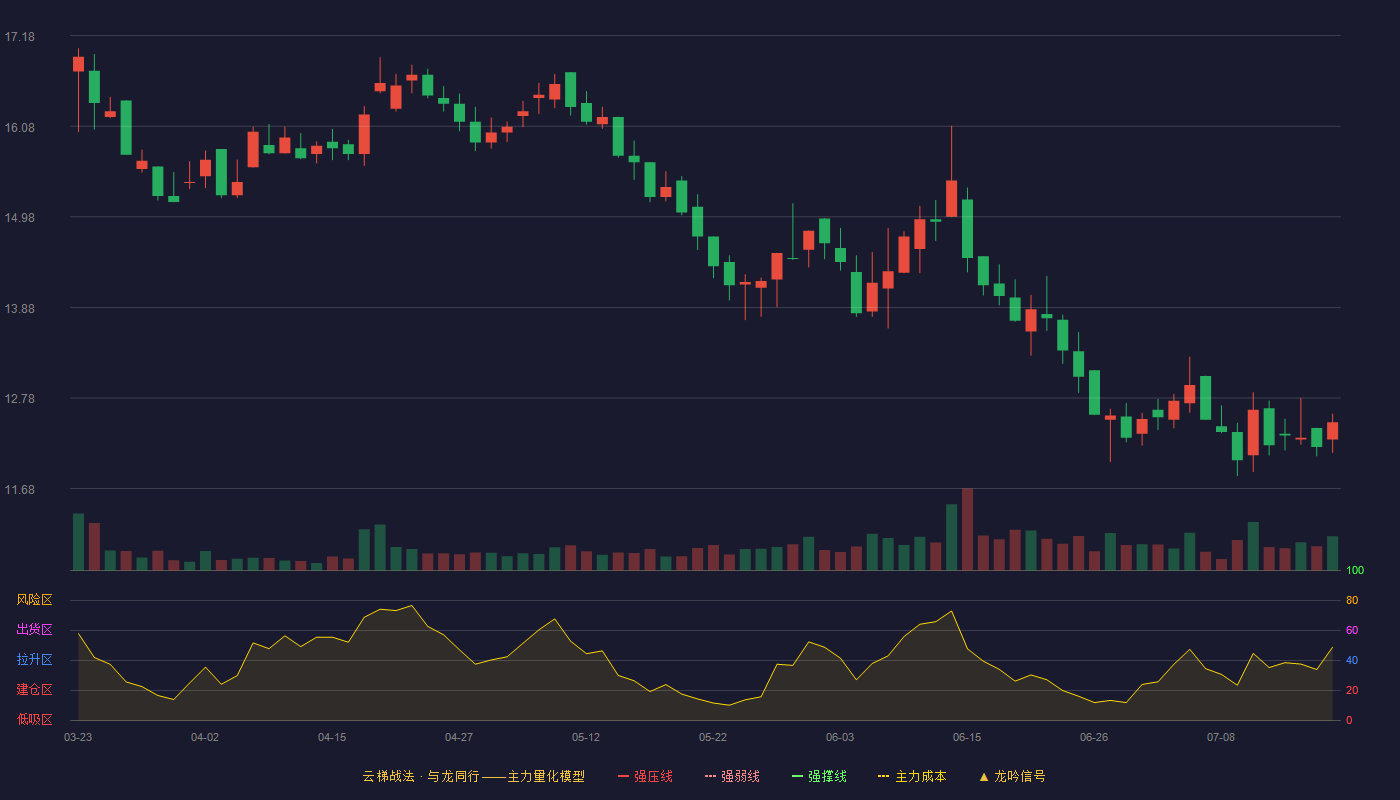Click the 06-15 date label
This screenshot has width=1400, height=800.
967,737
